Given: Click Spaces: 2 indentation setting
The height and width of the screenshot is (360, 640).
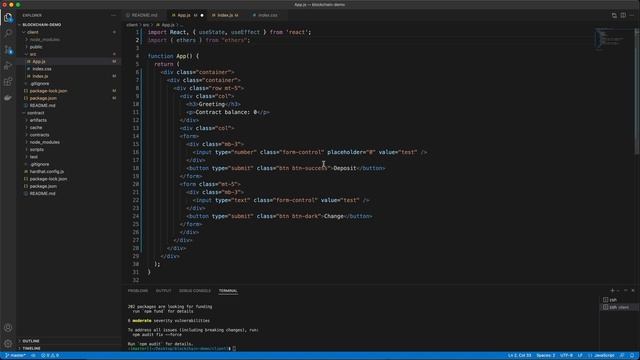Looking at the screenshot, I should (546, 356).
